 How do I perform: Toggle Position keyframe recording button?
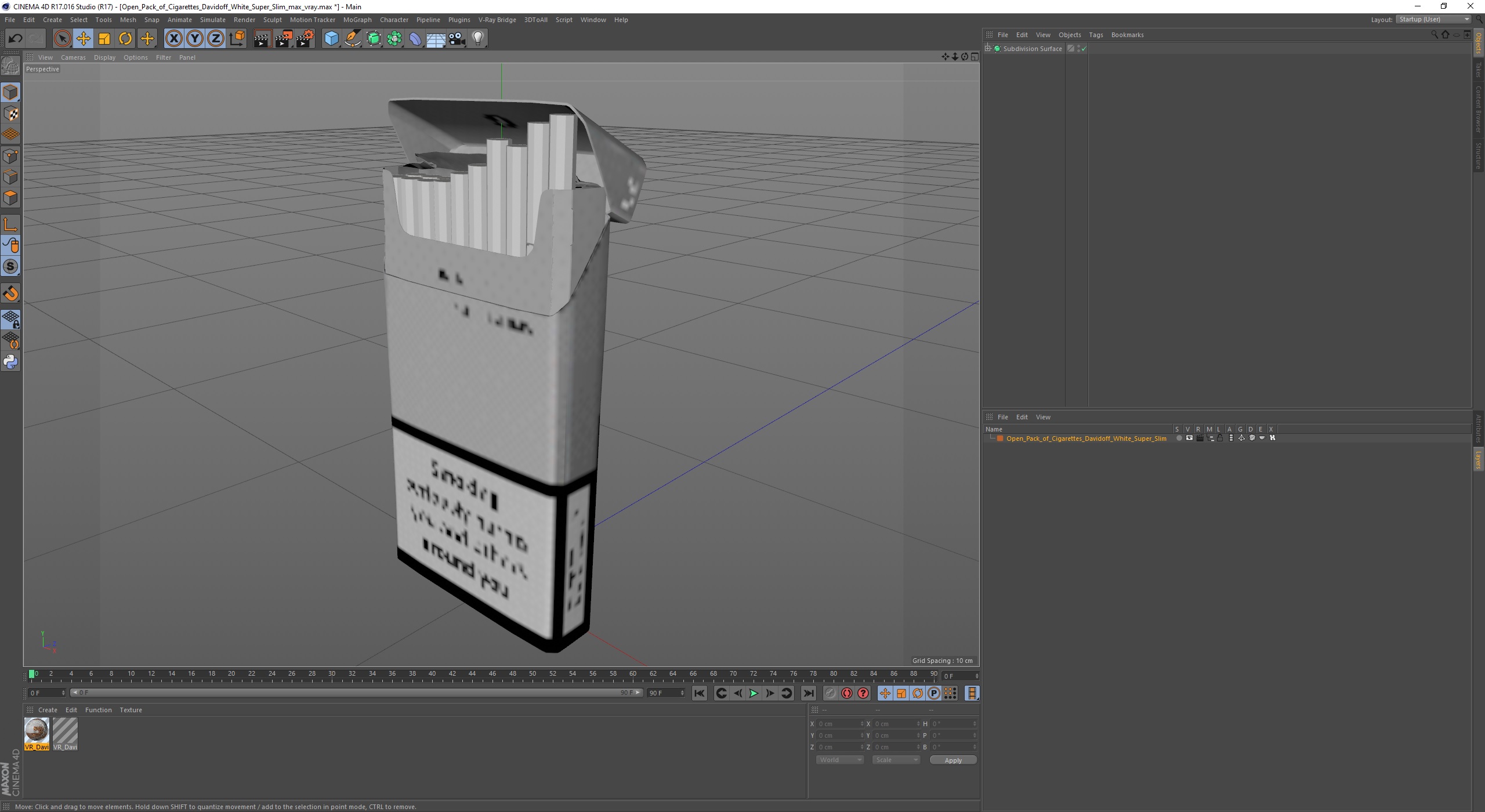(x=885, y=694)
